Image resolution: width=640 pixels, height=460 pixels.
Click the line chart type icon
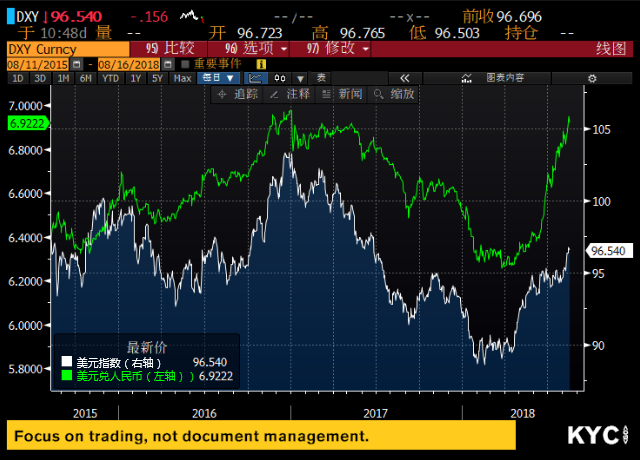(257, 78)
